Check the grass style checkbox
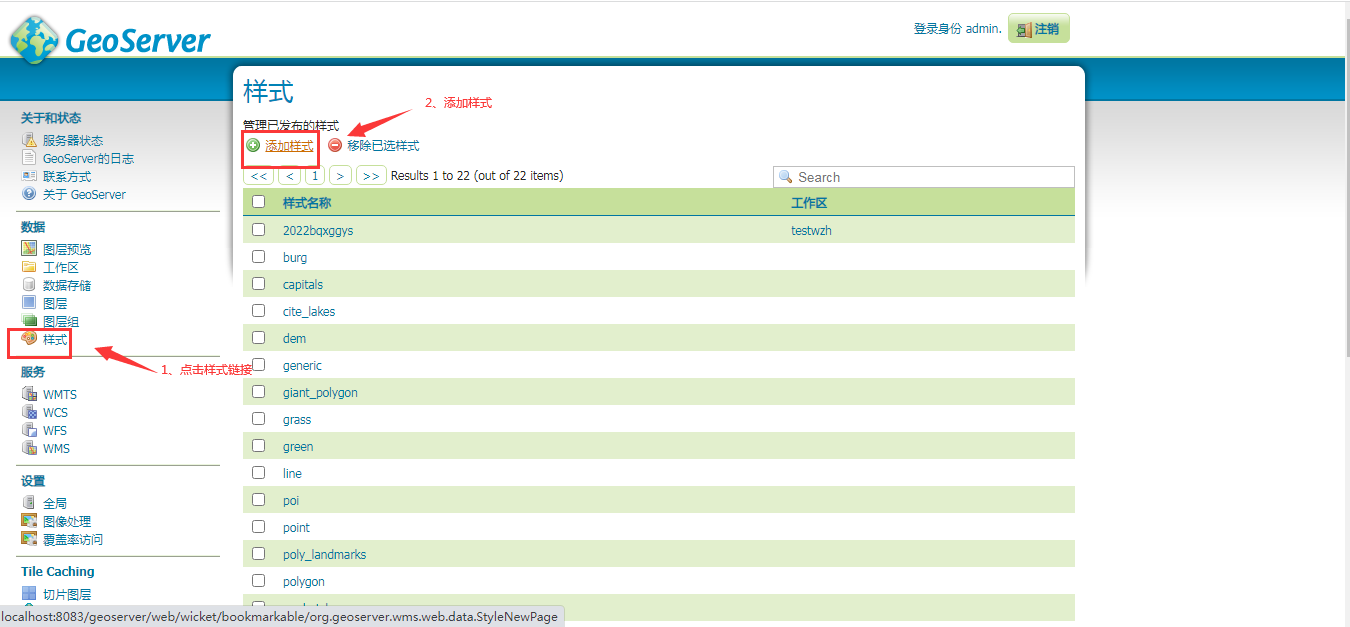1350x627 pixels. pos(259,419)
